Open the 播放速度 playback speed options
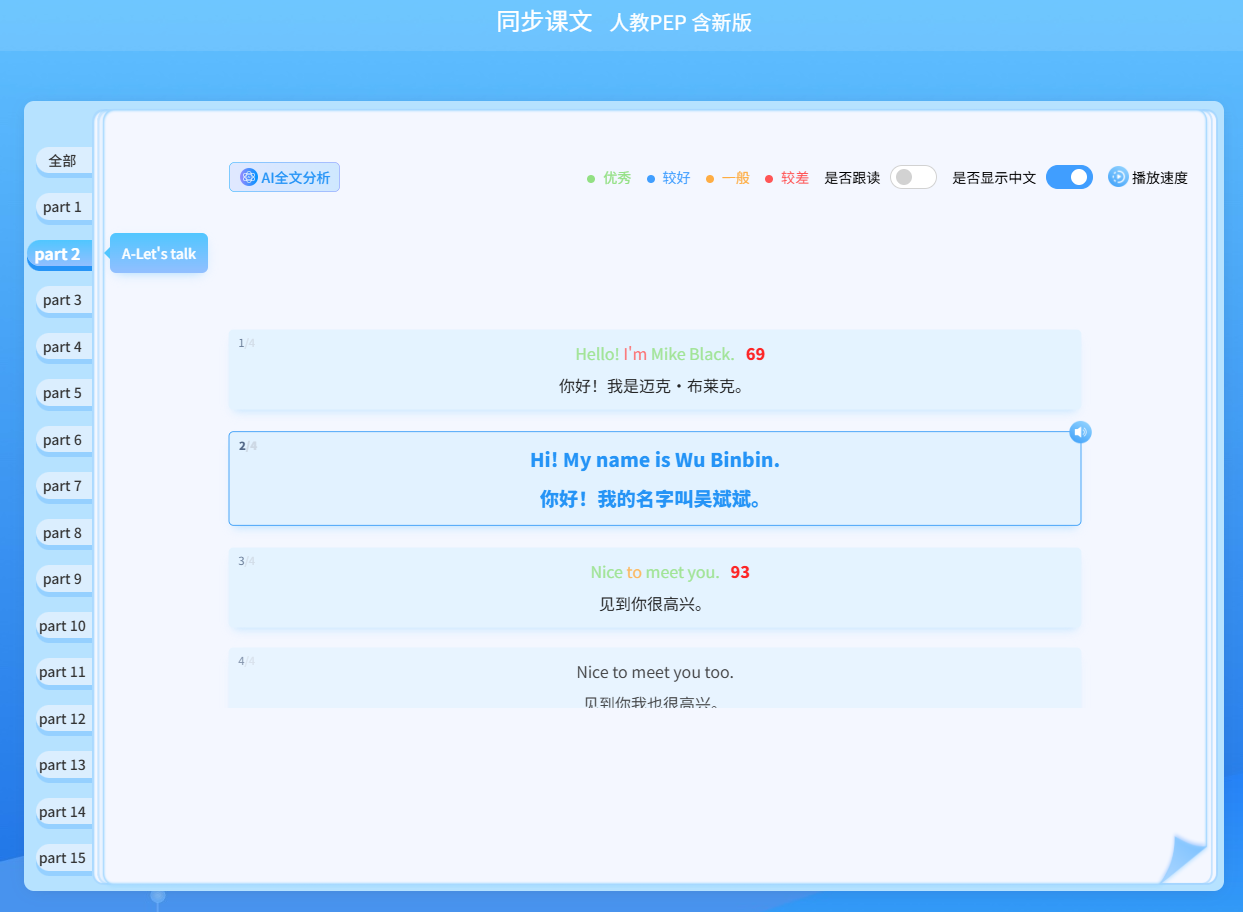This screenshot has height=912, width=1243. [x=1159, y=178]
